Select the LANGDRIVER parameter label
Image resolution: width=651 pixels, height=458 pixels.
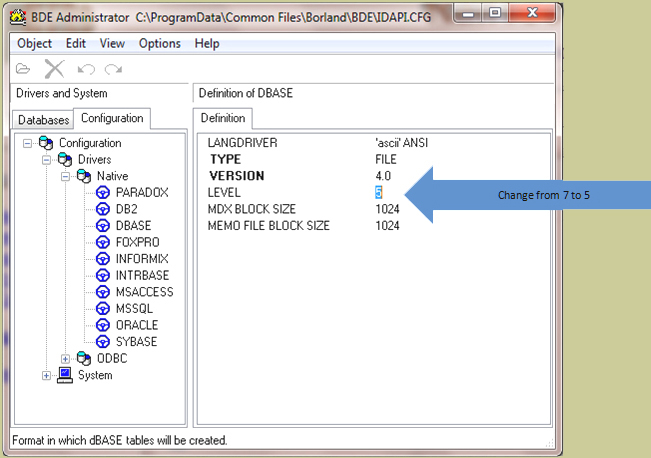[x=242, y=143]
